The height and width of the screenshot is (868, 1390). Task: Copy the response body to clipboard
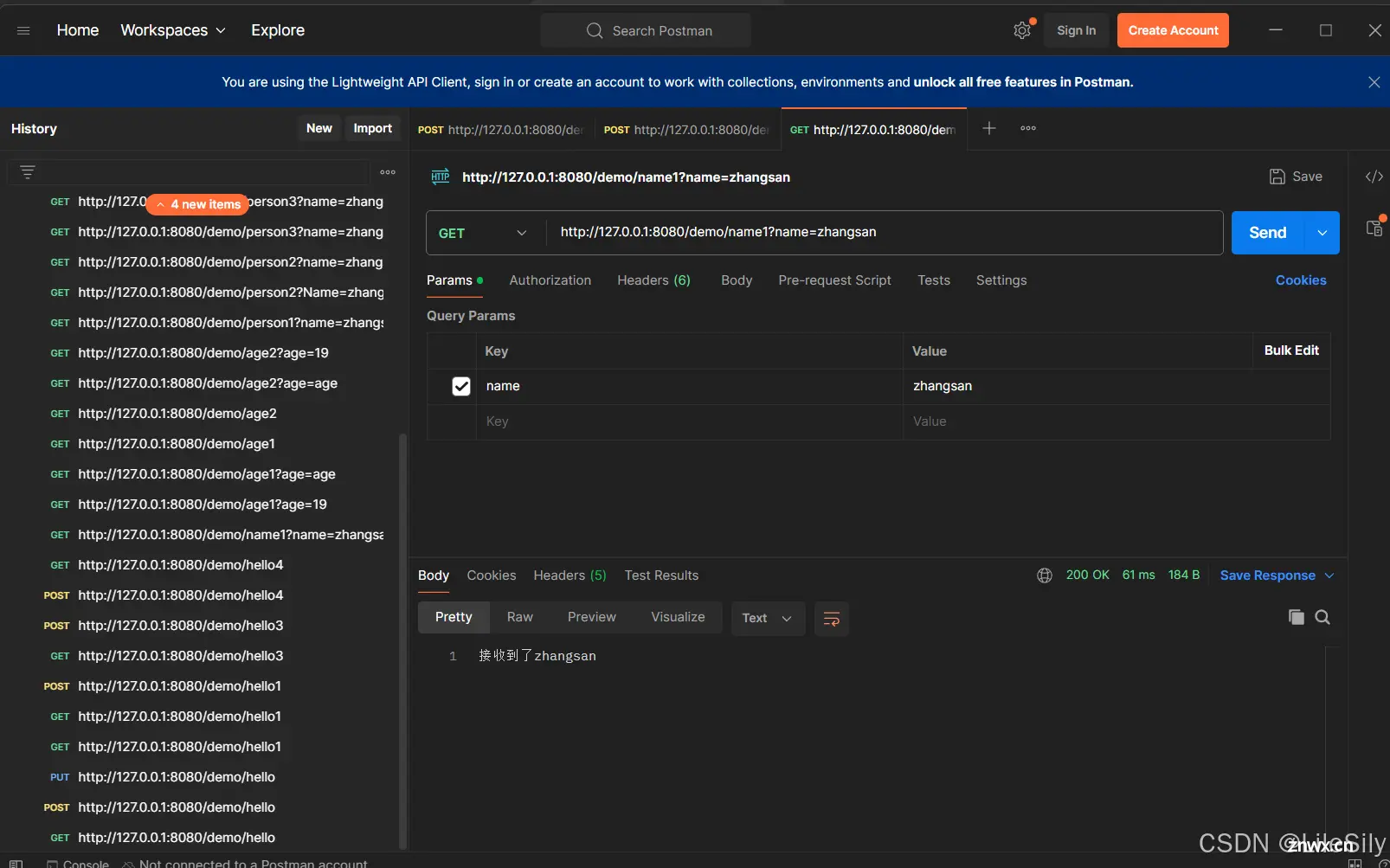pos(1296,617)
